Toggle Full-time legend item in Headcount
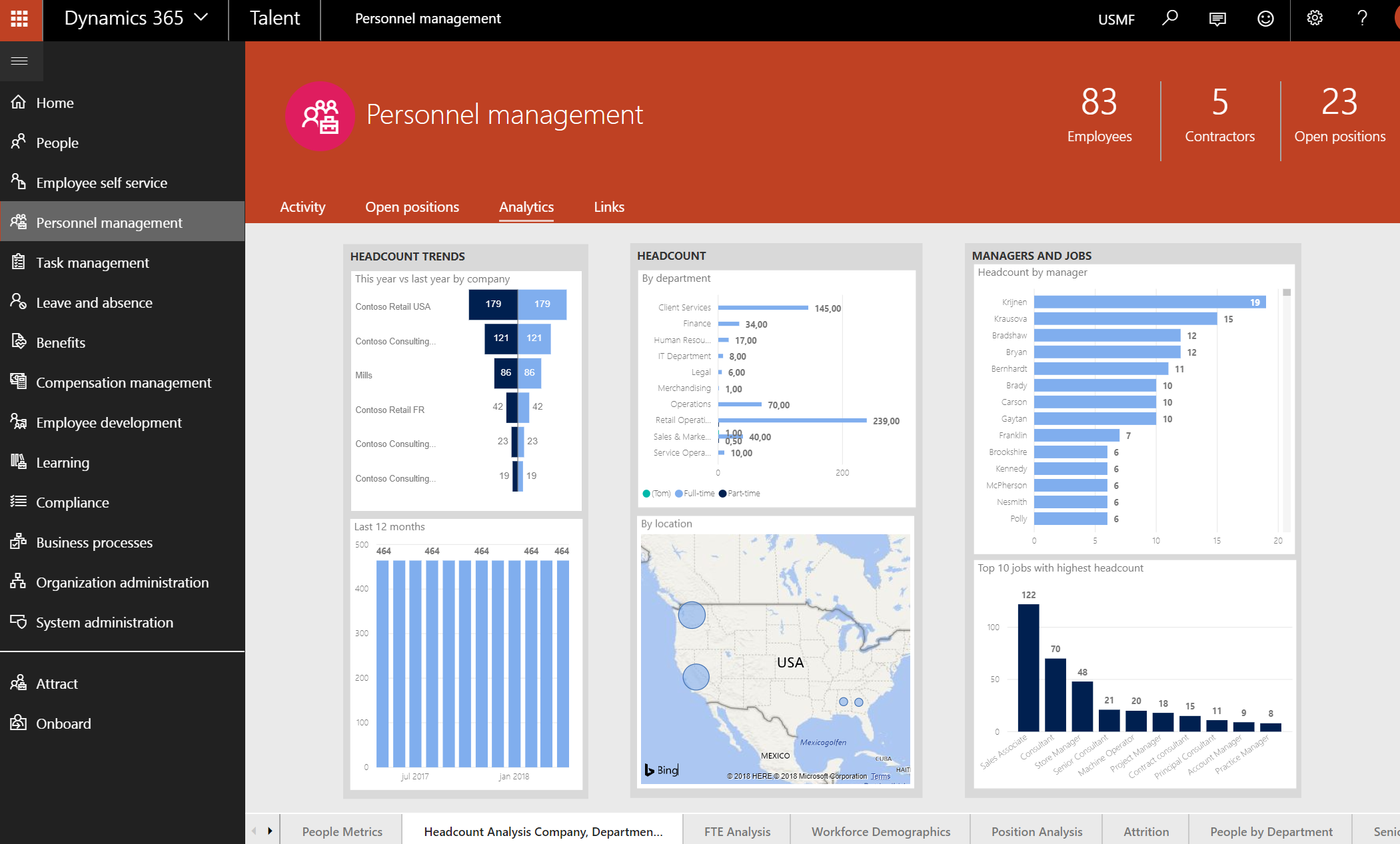This screenshot has height=844, width=1400. coord(694,494)
